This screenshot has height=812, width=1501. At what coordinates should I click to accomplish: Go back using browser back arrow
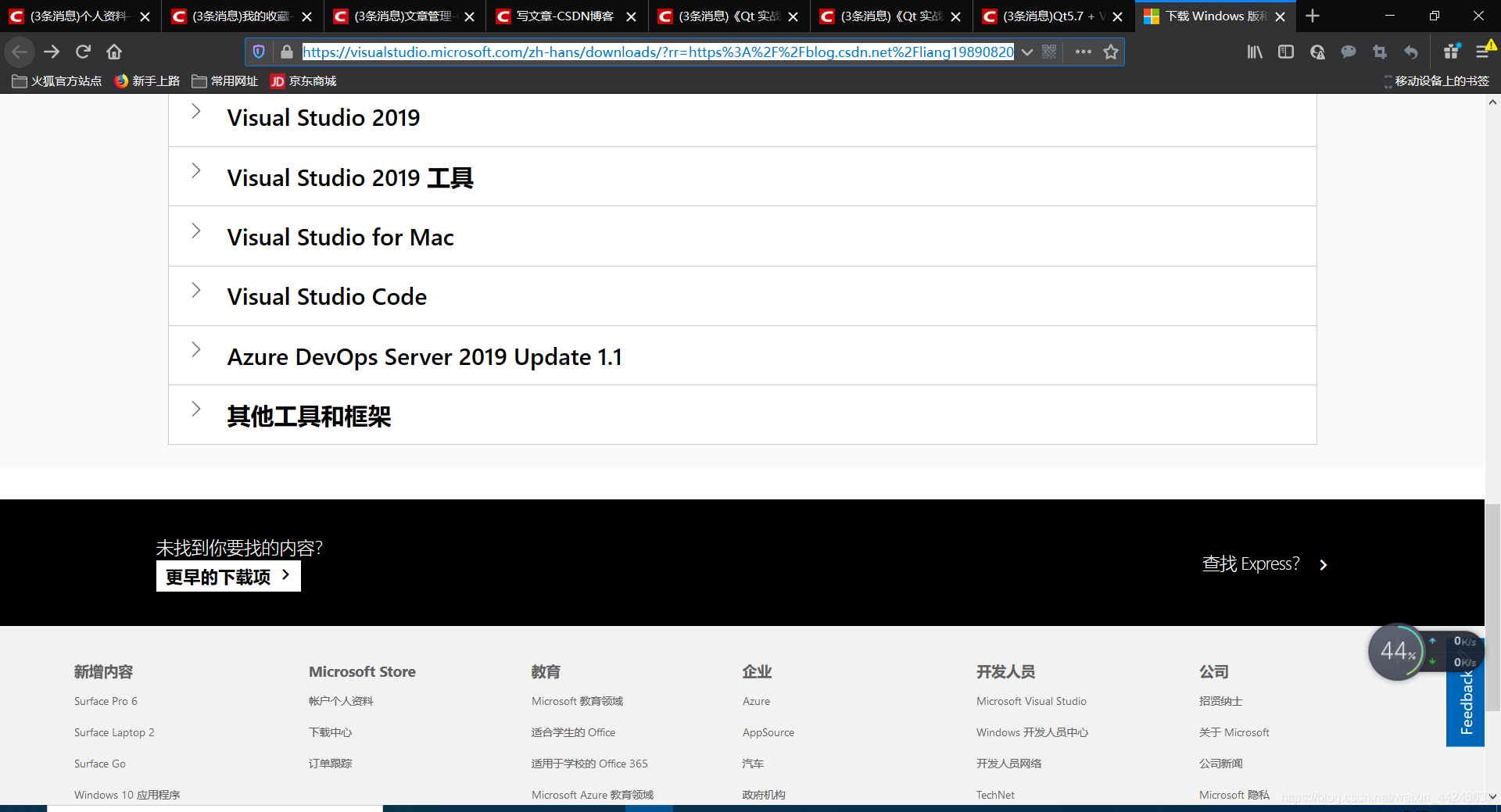click(x=20, y=52)
